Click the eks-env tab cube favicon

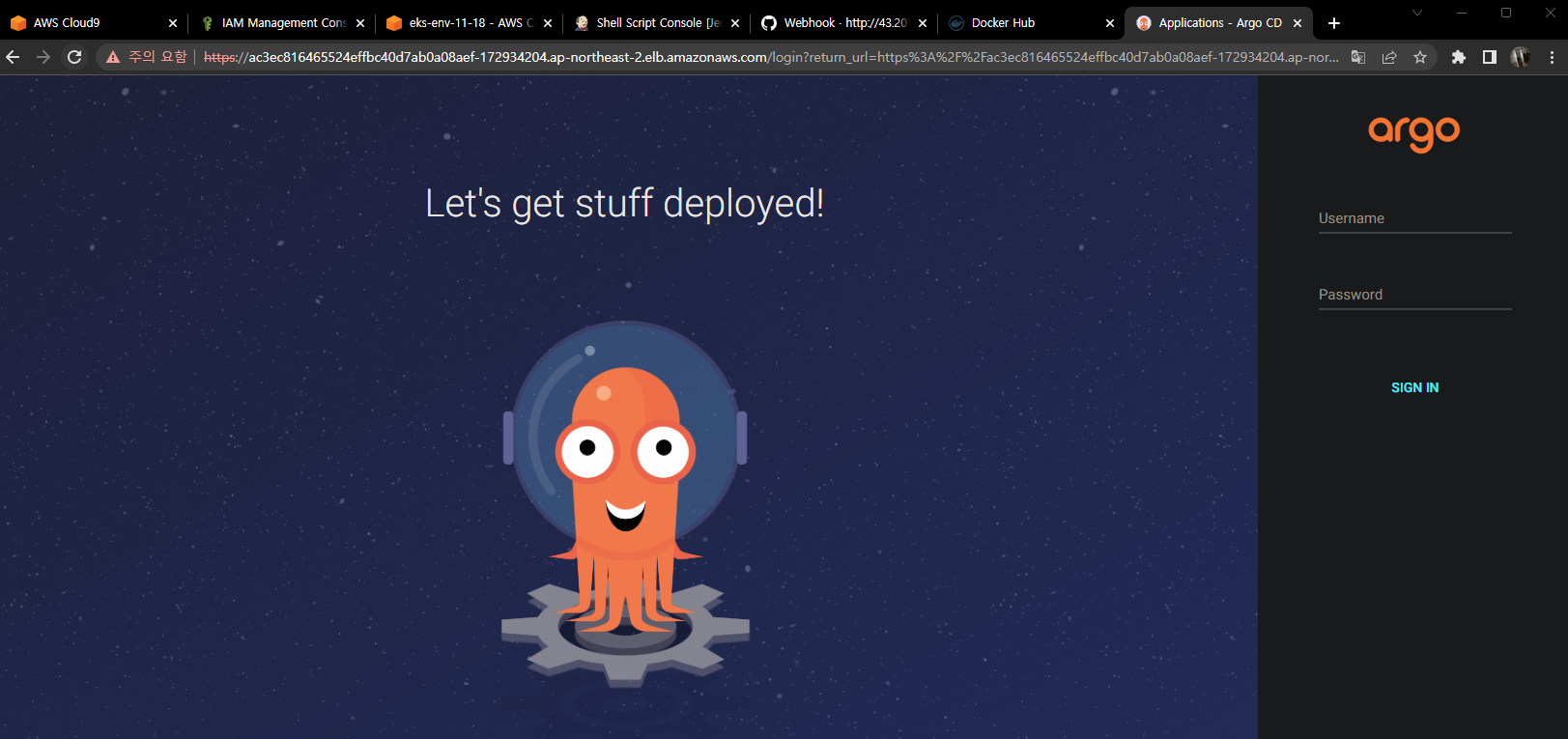click(x=394, y=23)
